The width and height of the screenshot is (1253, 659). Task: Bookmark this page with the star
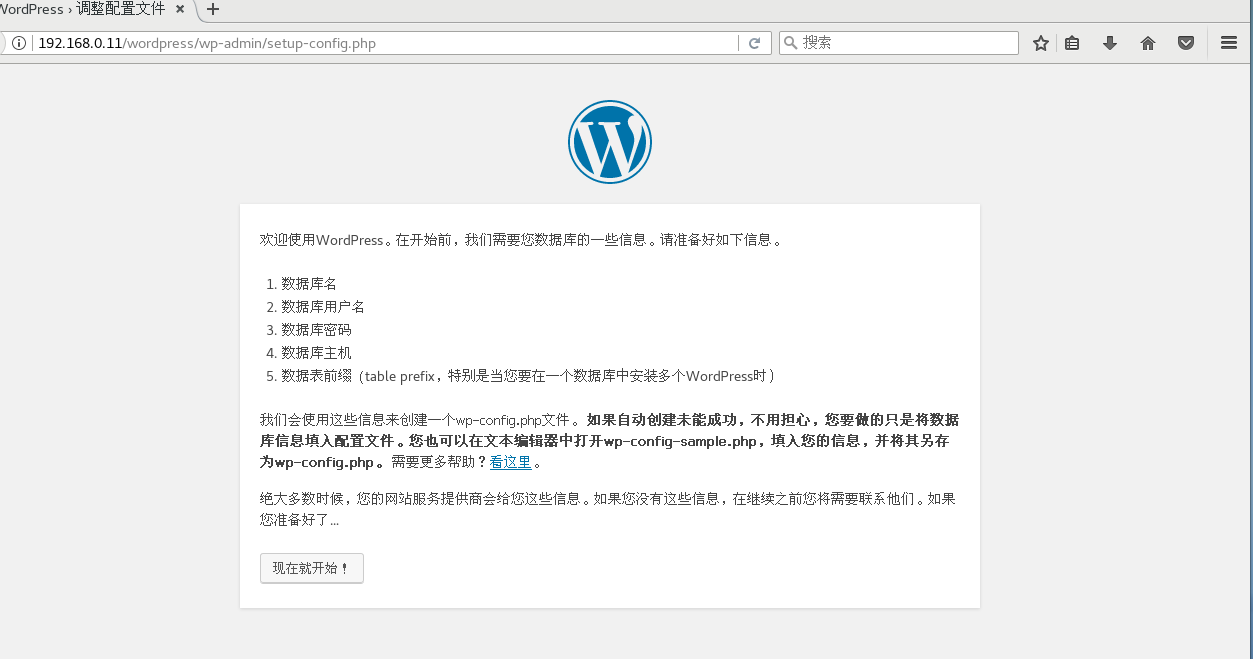pyautogui.click(x=1041, y=43)
